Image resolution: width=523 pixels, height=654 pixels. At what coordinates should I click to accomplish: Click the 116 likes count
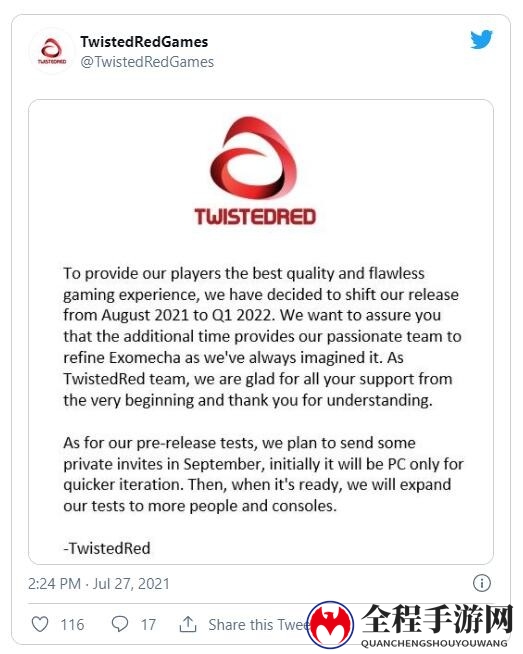[x=72, y=625]
